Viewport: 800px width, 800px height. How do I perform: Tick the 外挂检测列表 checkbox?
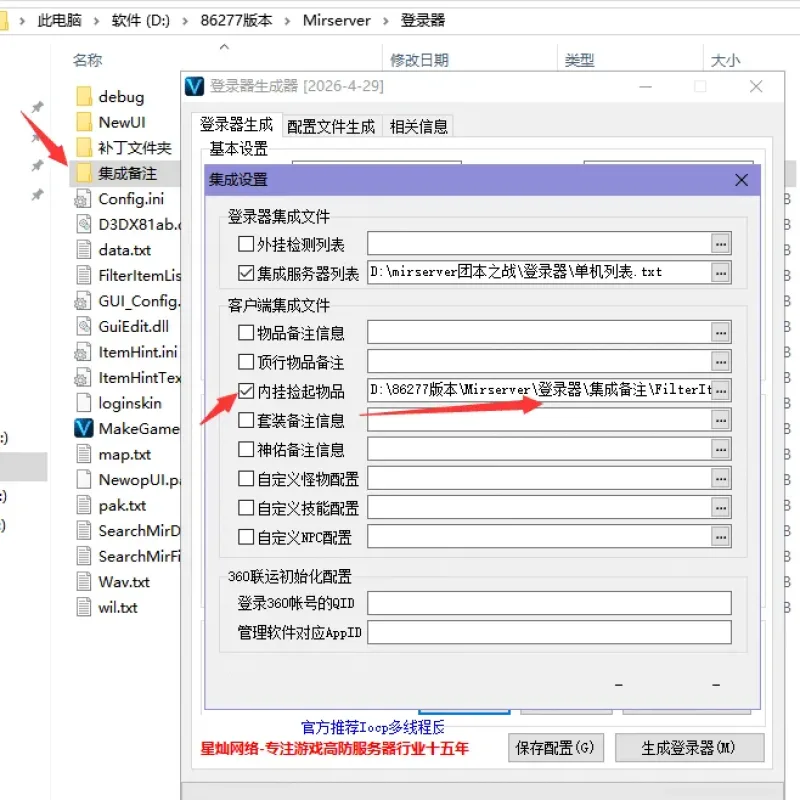[246, 244]
